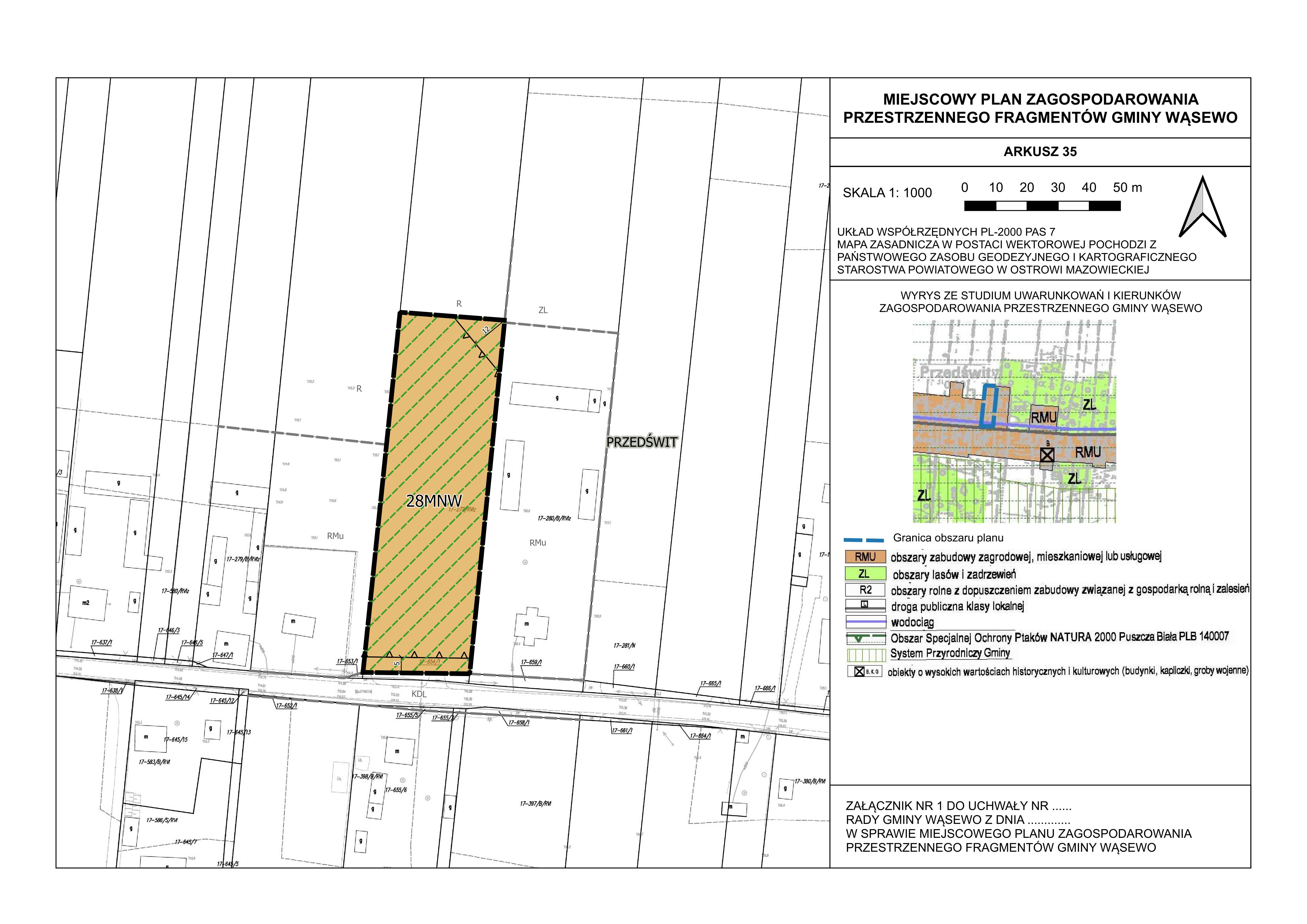Click the green ZL legend swatch

point(865,574)
